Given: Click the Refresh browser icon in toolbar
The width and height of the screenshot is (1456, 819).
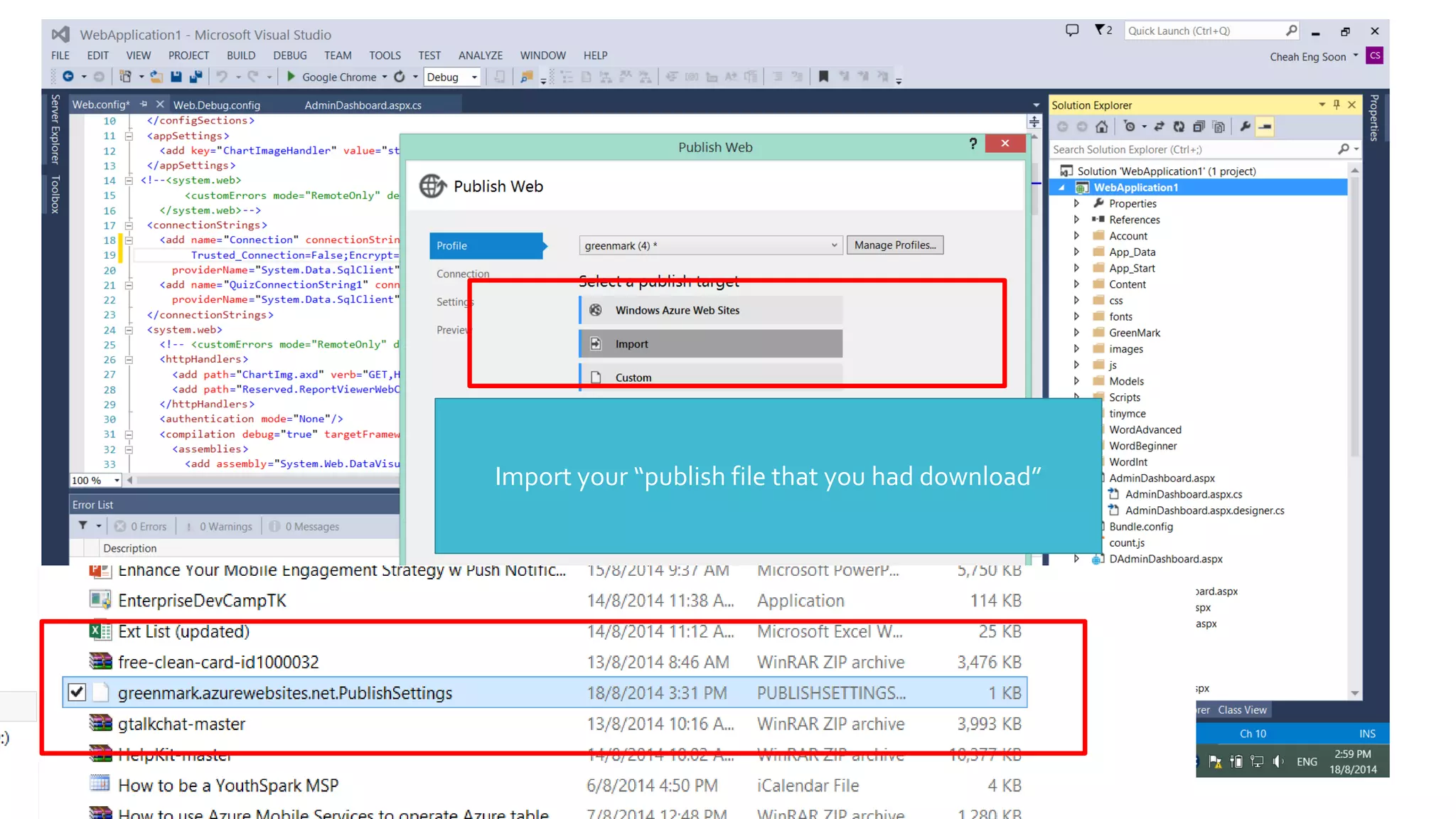Looking at the screenshot, I should click(x=400, y=77).
